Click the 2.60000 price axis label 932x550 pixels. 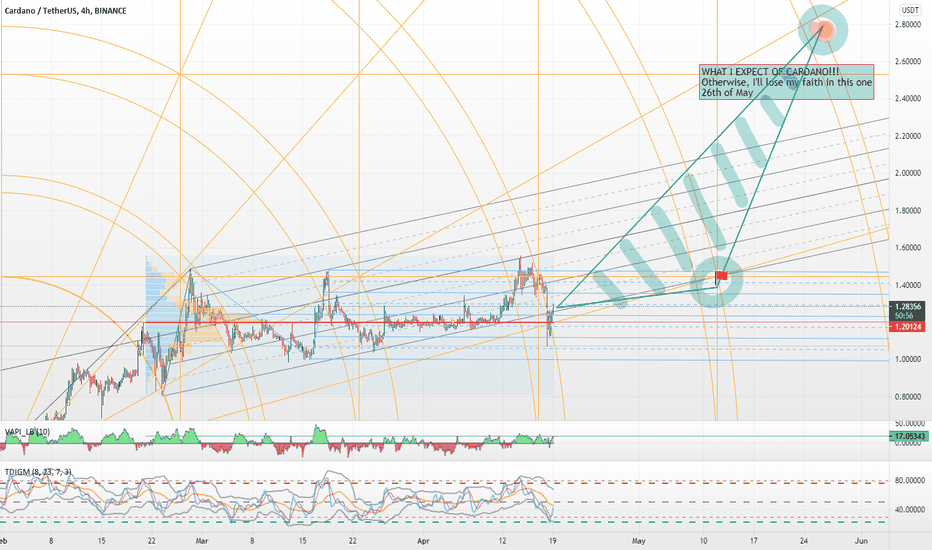click(909, 62)
